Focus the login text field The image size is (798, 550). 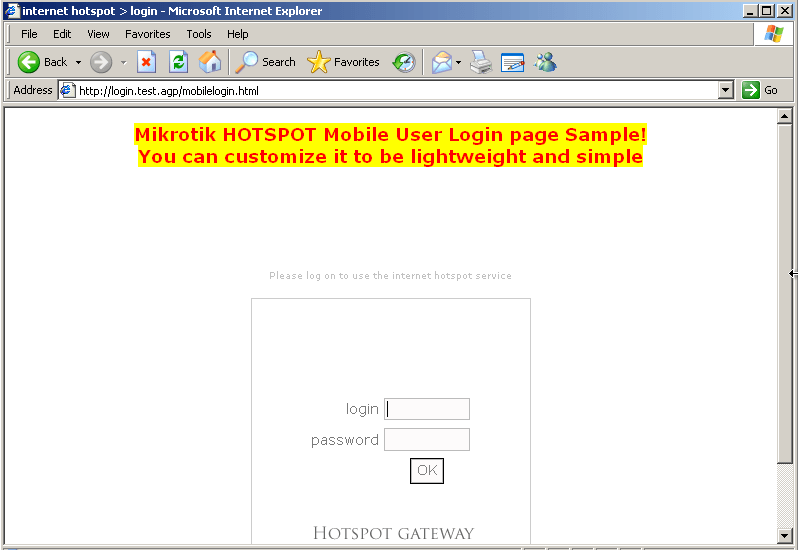click(427, 409)
